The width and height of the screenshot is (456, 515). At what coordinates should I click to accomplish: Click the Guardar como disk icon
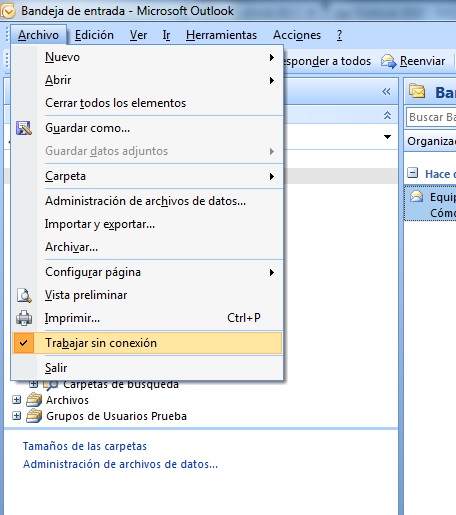24,128
